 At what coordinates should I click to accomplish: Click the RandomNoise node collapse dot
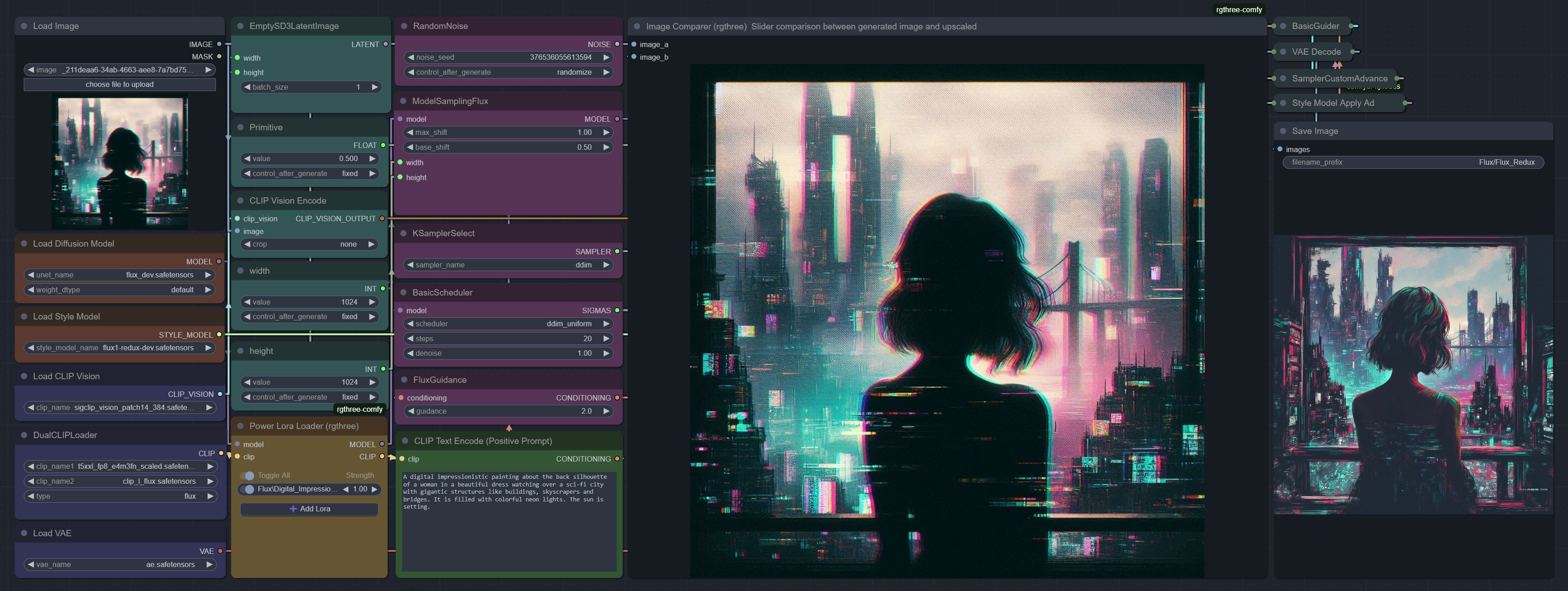(x=404, y=26)
